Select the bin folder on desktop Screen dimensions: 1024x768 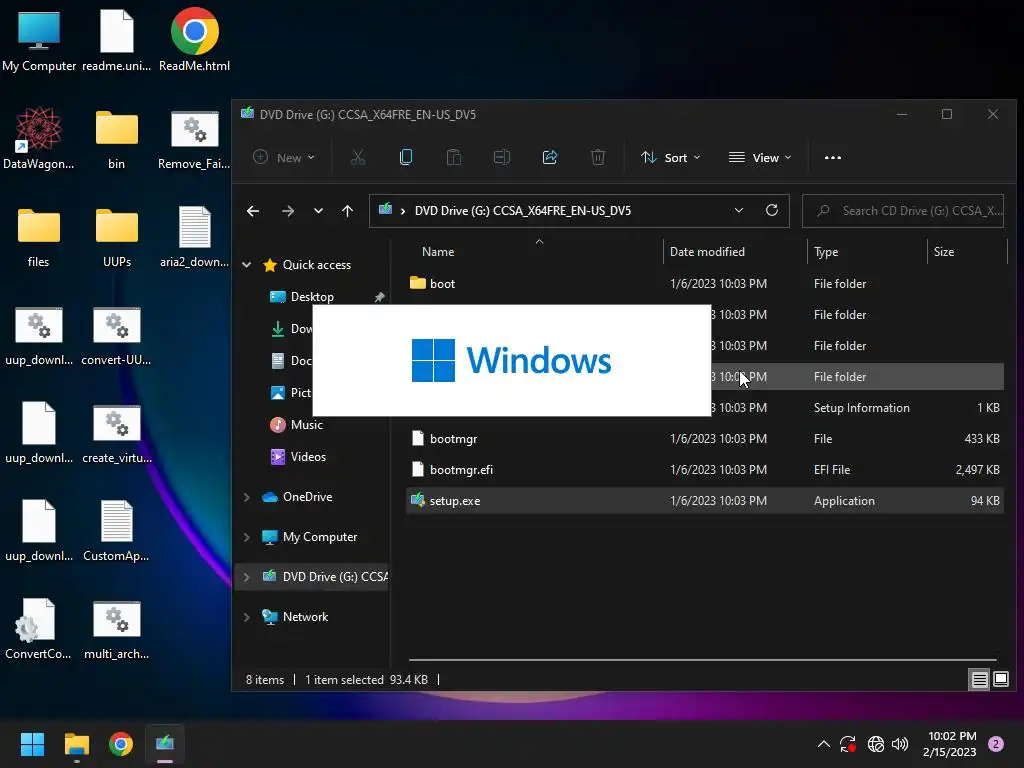click(116, 138)
